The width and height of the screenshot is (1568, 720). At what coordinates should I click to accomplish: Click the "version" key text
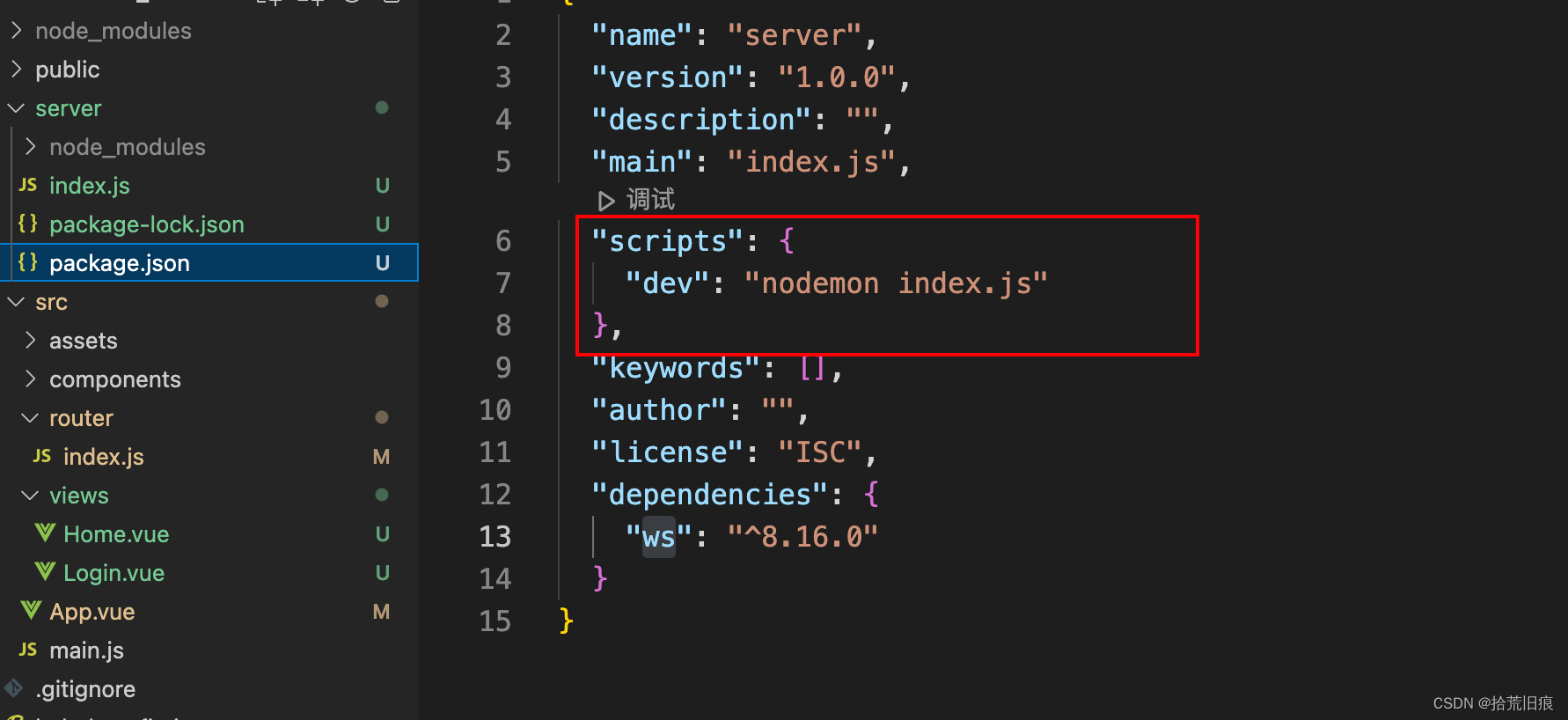(668, 77)
